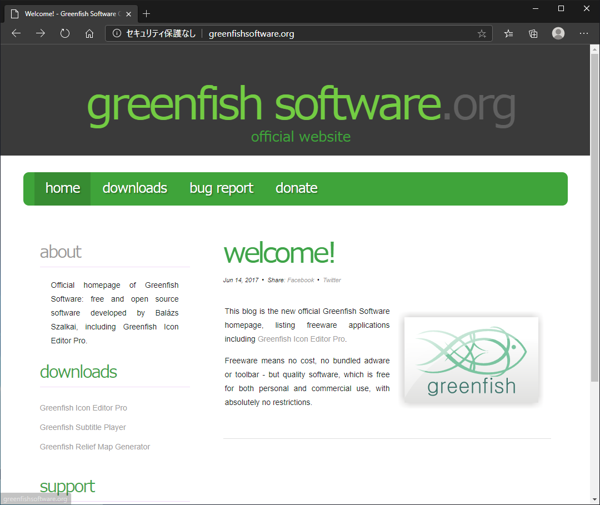Open a new tab with the plus button
Viewport: 600px width, 505px height.
(146, 14)
